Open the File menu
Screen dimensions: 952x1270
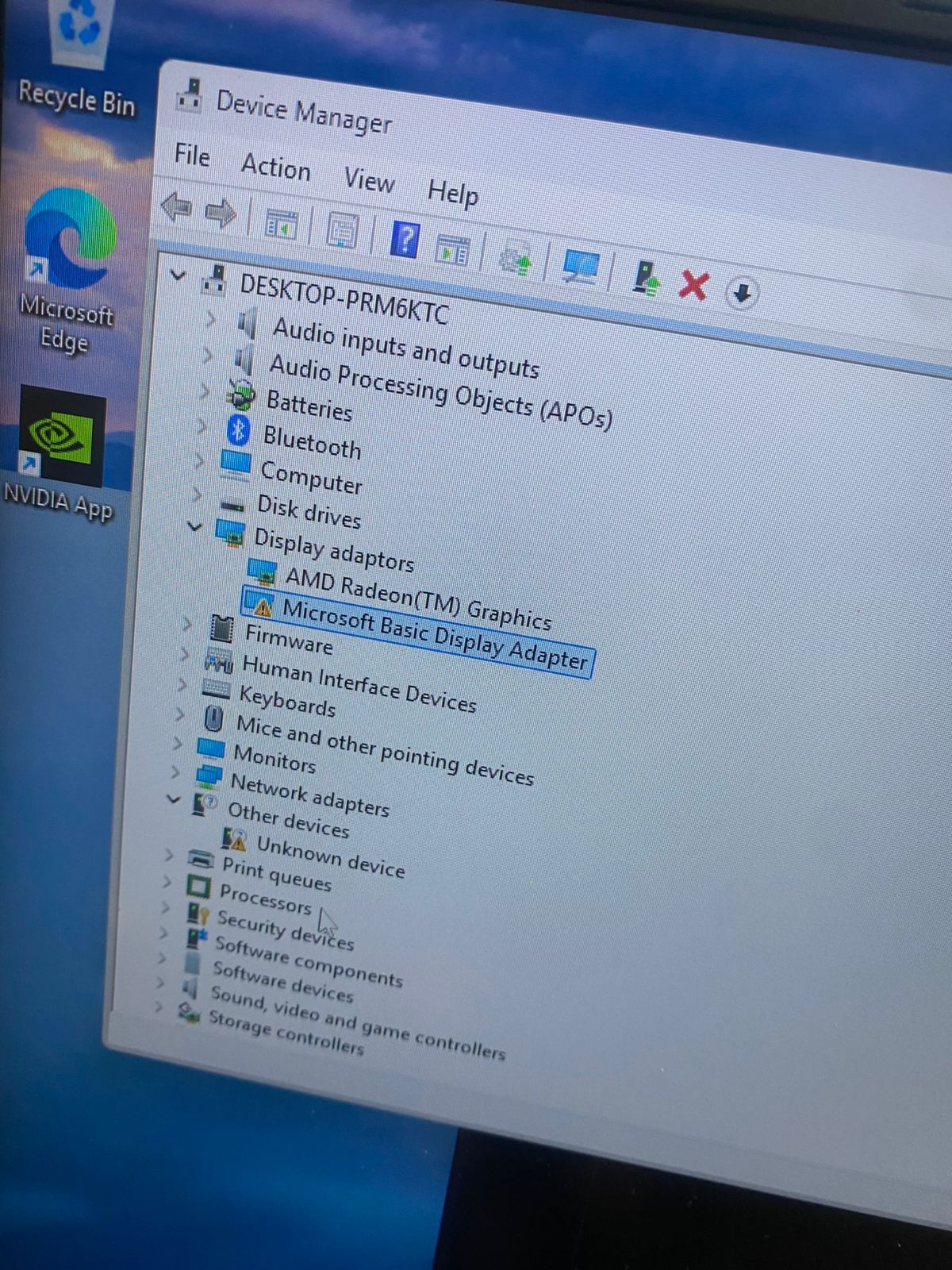tap(192, 155)
